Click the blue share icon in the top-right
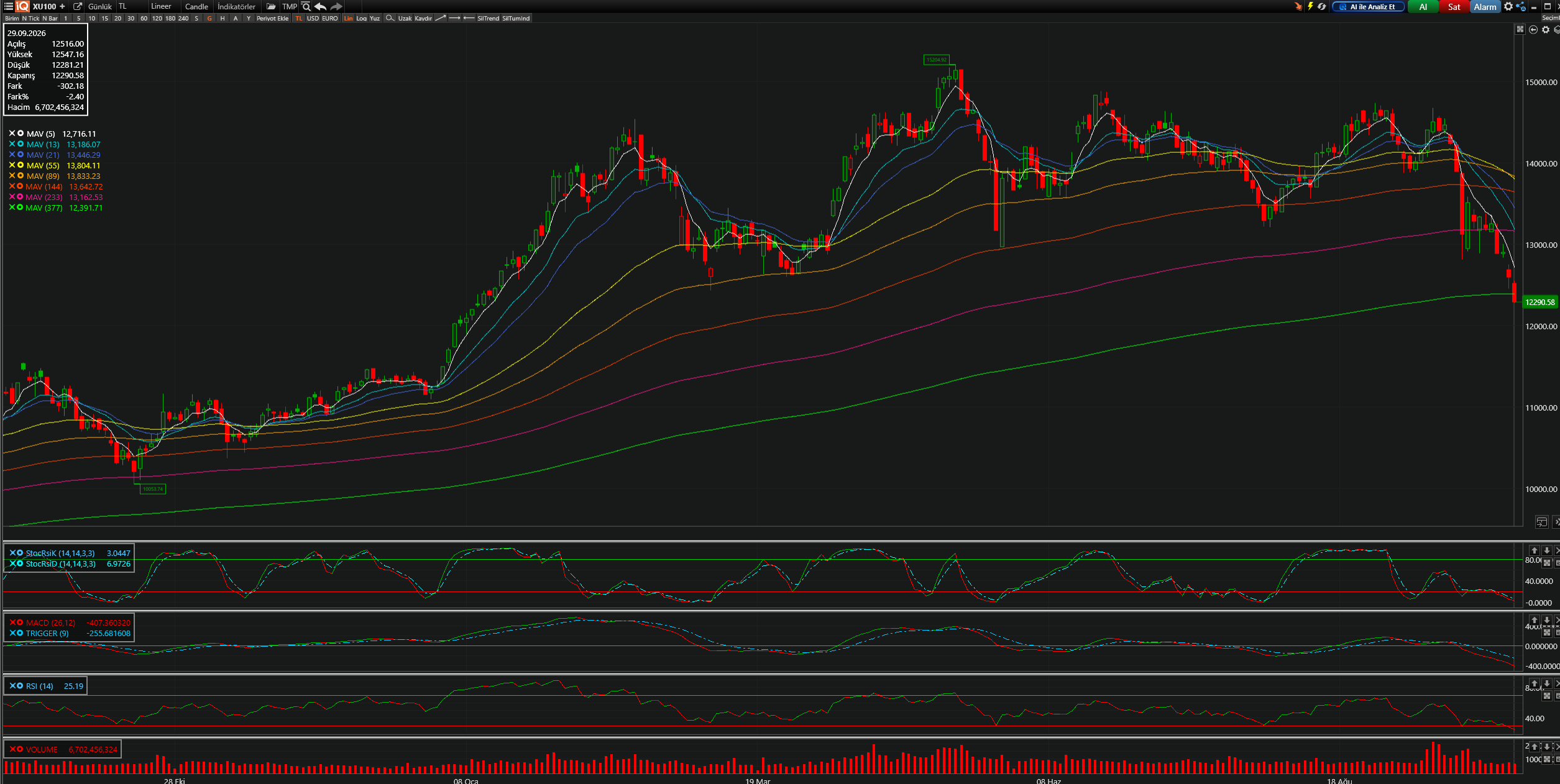 click(1521, 6)
